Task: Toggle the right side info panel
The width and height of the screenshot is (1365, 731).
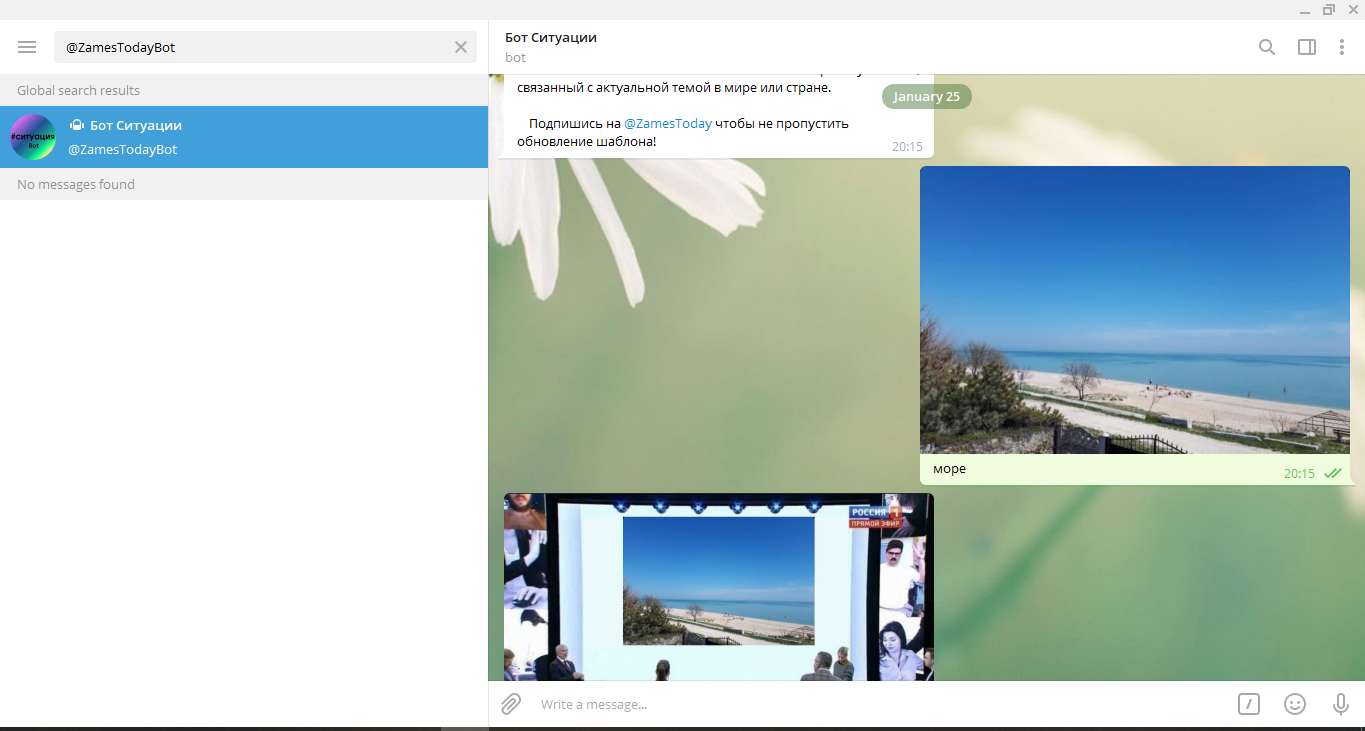Action: click(1306, 47)
